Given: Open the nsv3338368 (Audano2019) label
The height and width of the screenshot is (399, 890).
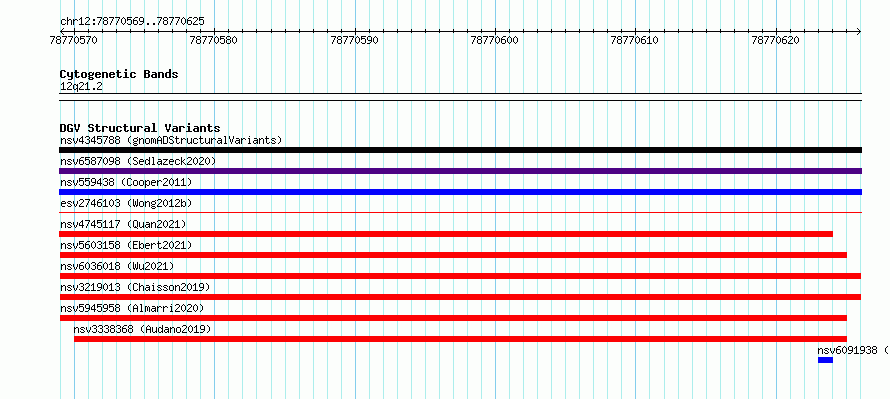Looking at the screenshot, I should click(142, 329).
